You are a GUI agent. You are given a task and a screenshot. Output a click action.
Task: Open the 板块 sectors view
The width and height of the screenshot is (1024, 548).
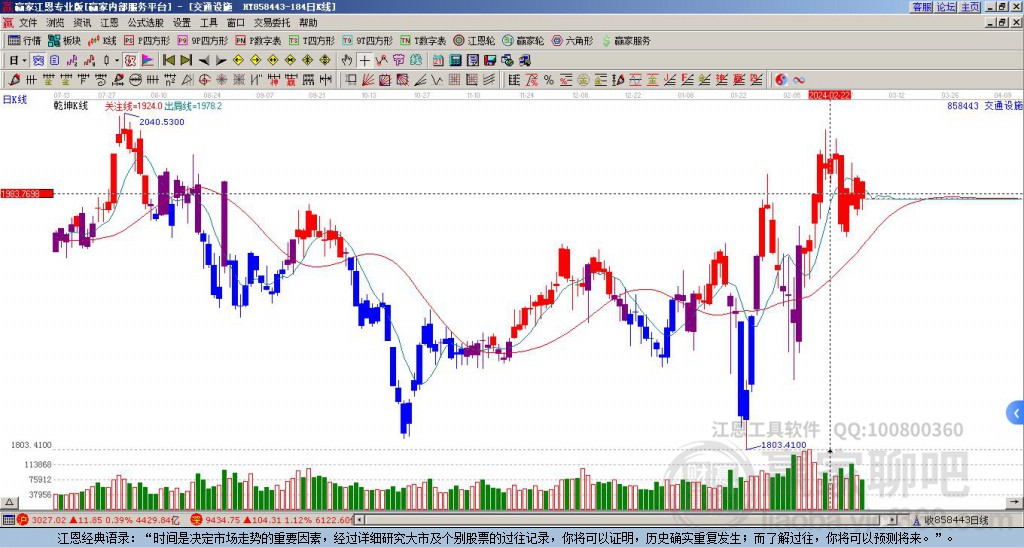65,40
